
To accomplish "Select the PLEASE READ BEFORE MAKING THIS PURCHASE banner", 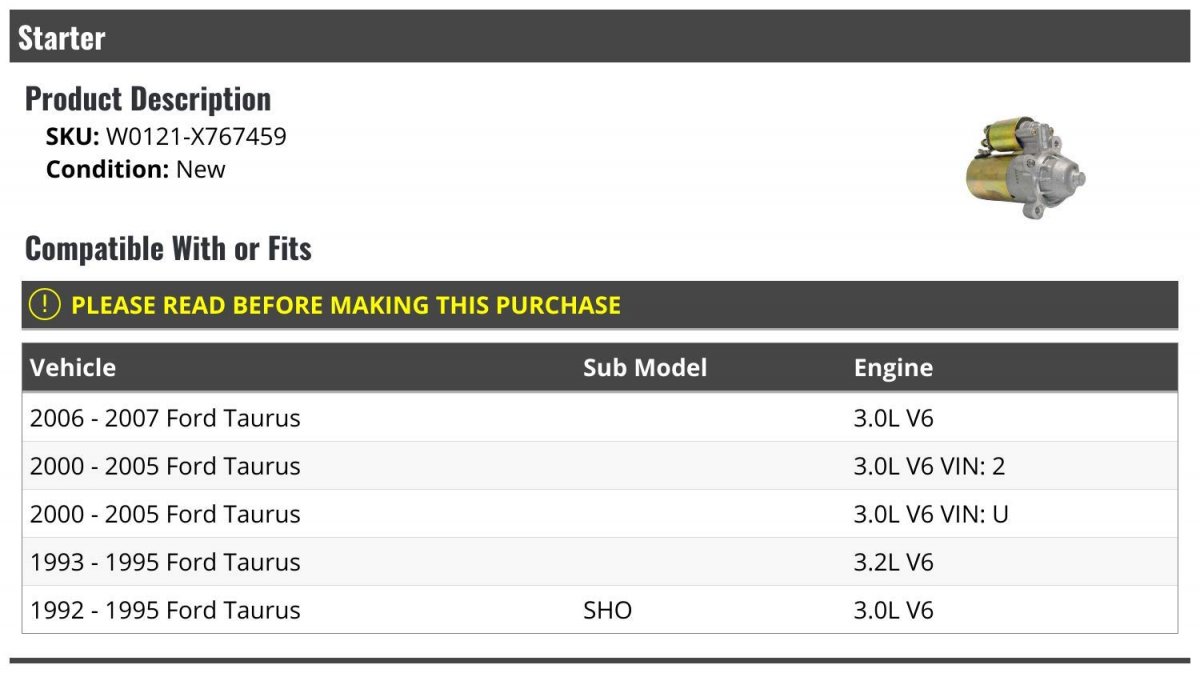I will pyautogui.click(x=600, y=305).
